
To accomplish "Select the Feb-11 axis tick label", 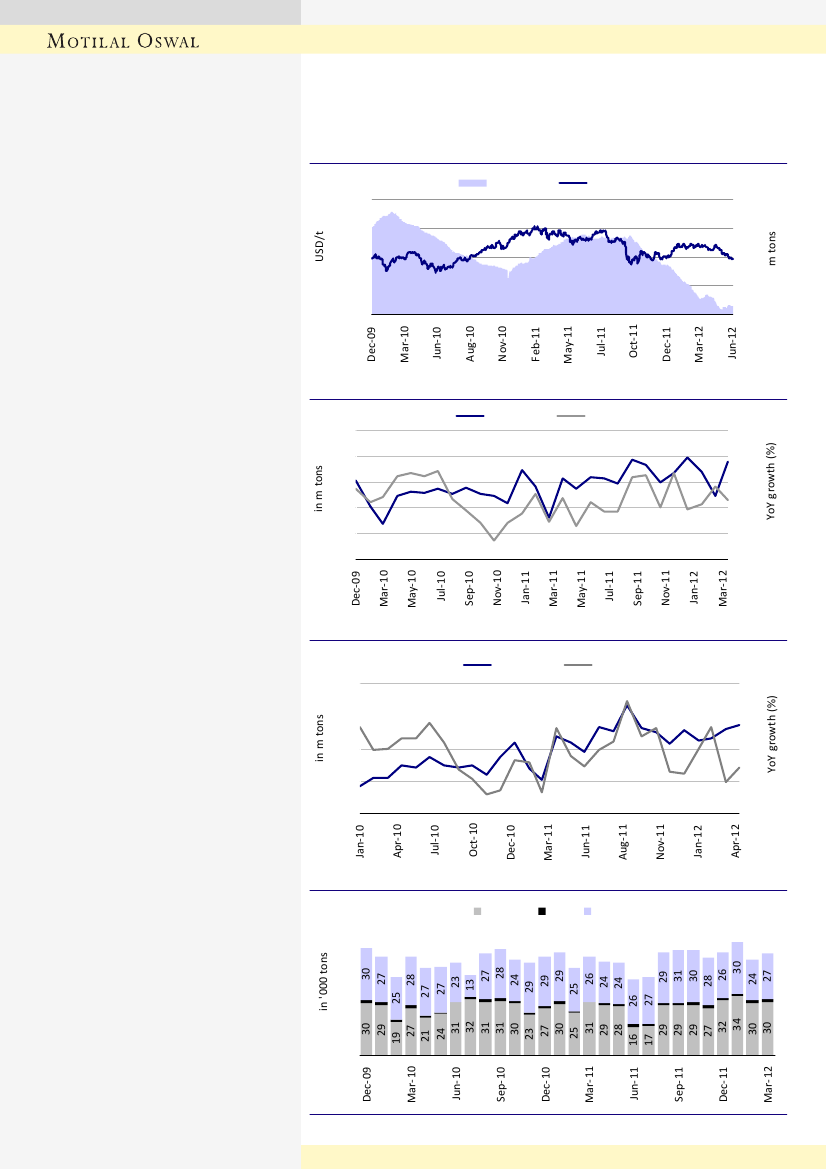I will click(x=536, y=342).
